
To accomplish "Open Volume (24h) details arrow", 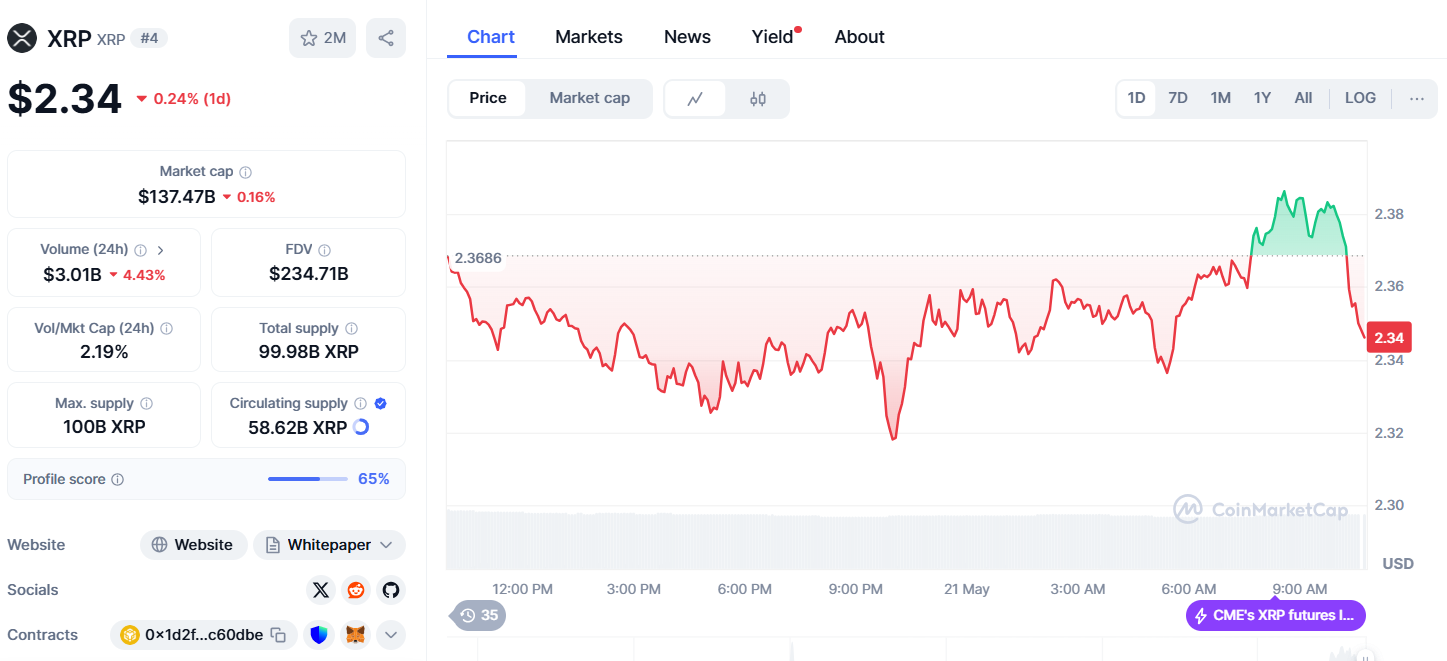I will (x=161, y=250).
